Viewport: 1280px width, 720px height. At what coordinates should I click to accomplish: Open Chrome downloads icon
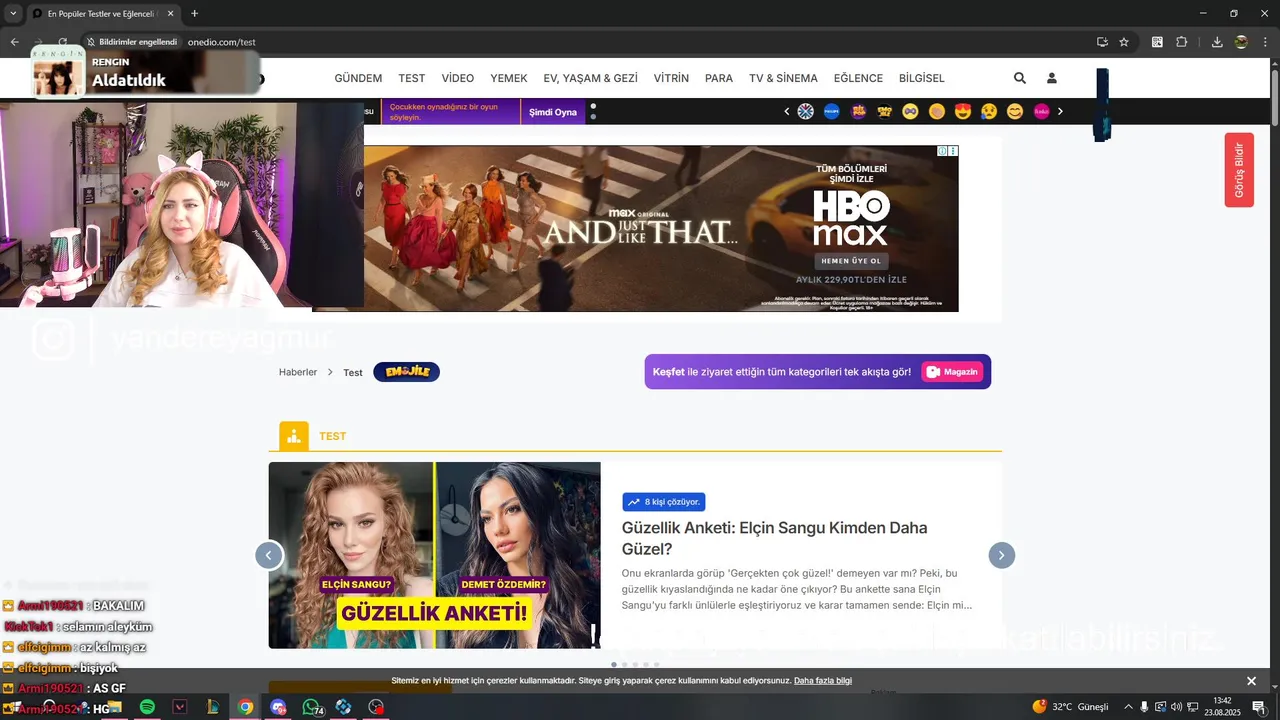[x=1217, y=42]
